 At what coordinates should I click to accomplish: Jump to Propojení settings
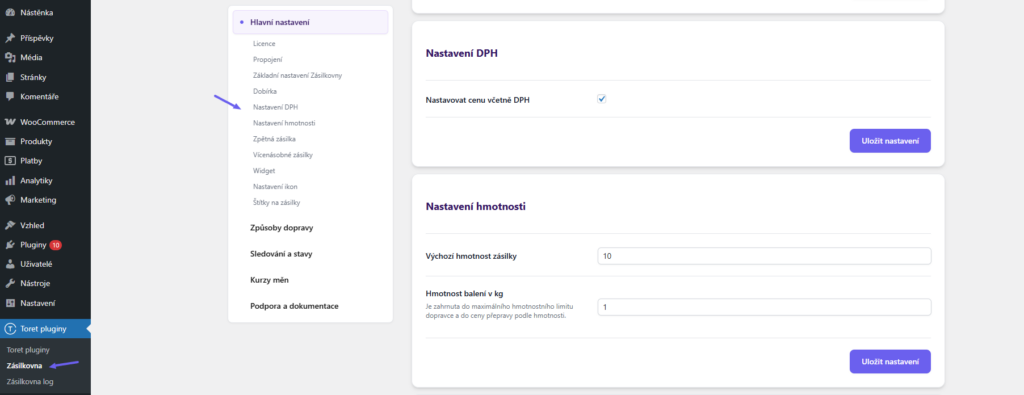click(x=267, y=59)
